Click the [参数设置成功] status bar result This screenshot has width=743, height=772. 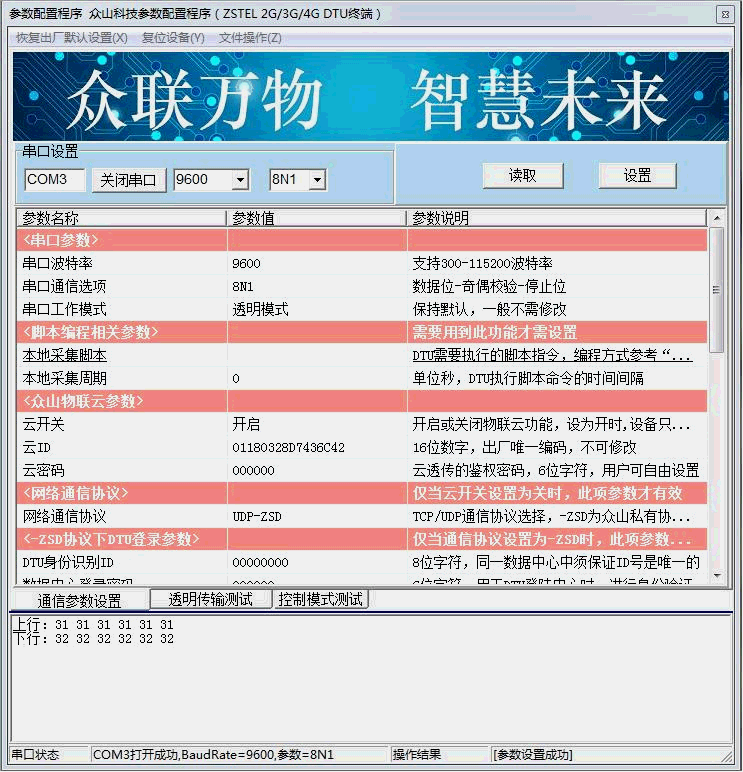pyautogui.click(x=533, y=754)
